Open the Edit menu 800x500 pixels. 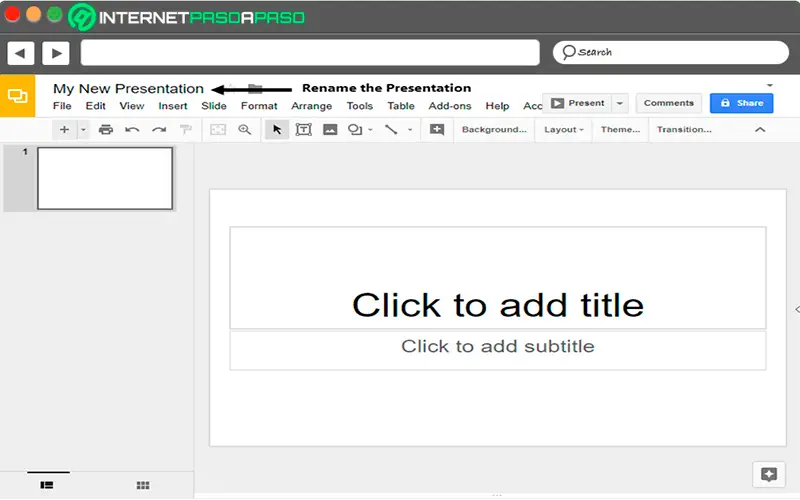point(95,106)
